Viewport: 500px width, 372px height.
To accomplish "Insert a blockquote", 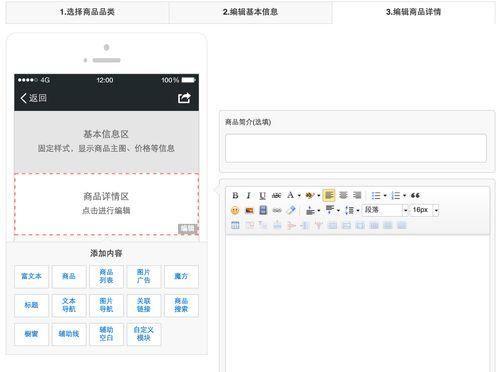I will coord(415,196).
